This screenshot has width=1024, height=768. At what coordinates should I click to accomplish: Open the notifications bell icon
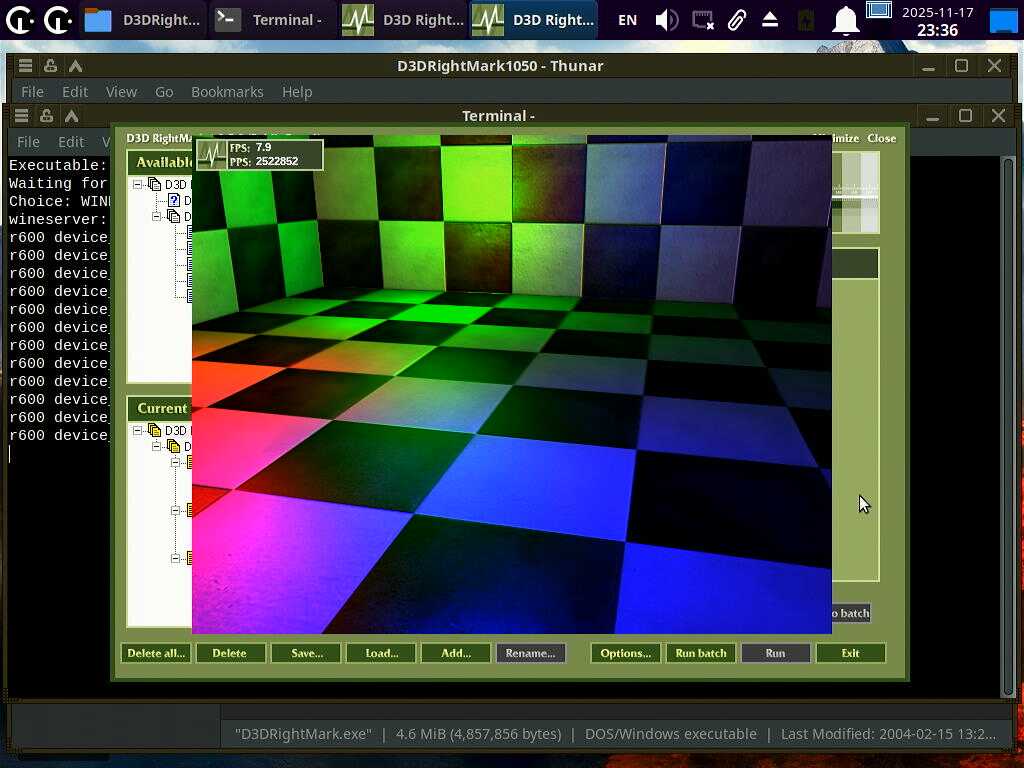[846, 20]
